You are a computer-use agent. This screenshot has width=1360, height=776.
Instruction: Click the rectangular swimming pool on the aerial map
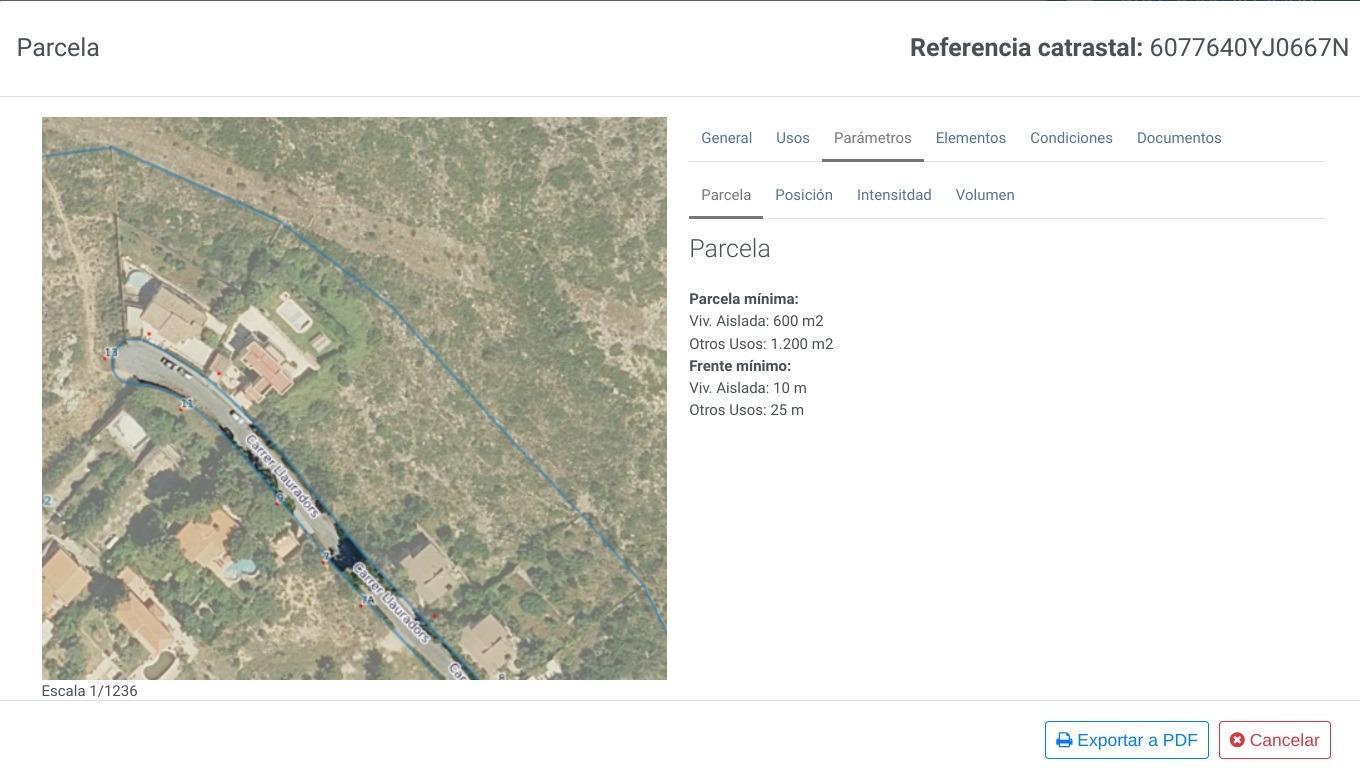(293, 314)
